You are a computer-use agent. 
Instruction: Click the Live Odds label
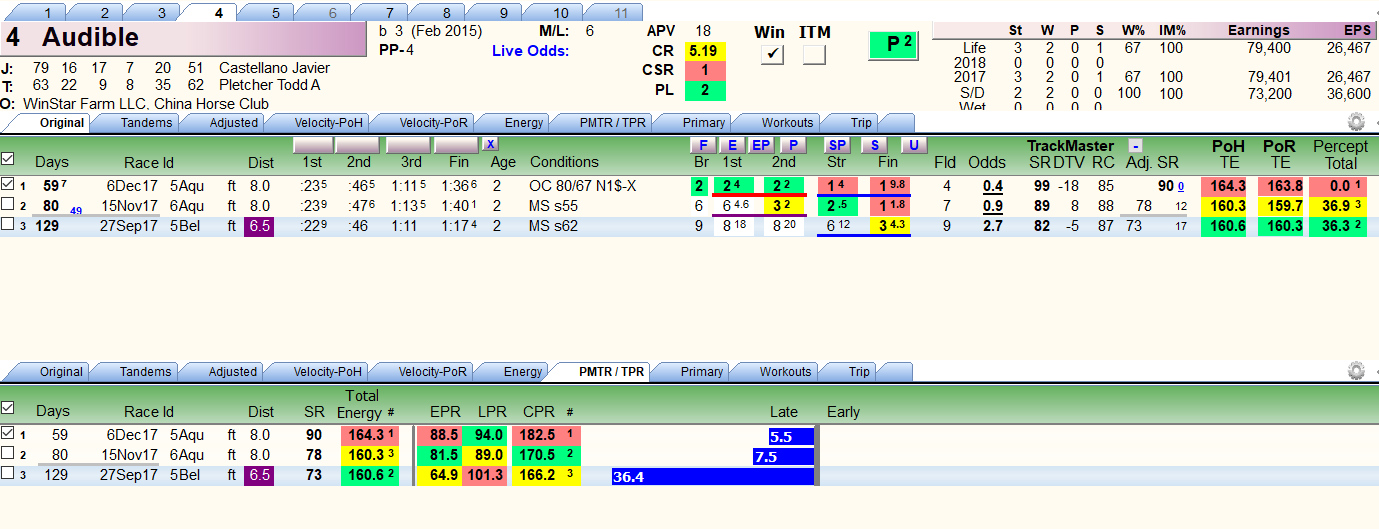pos(531,50)
